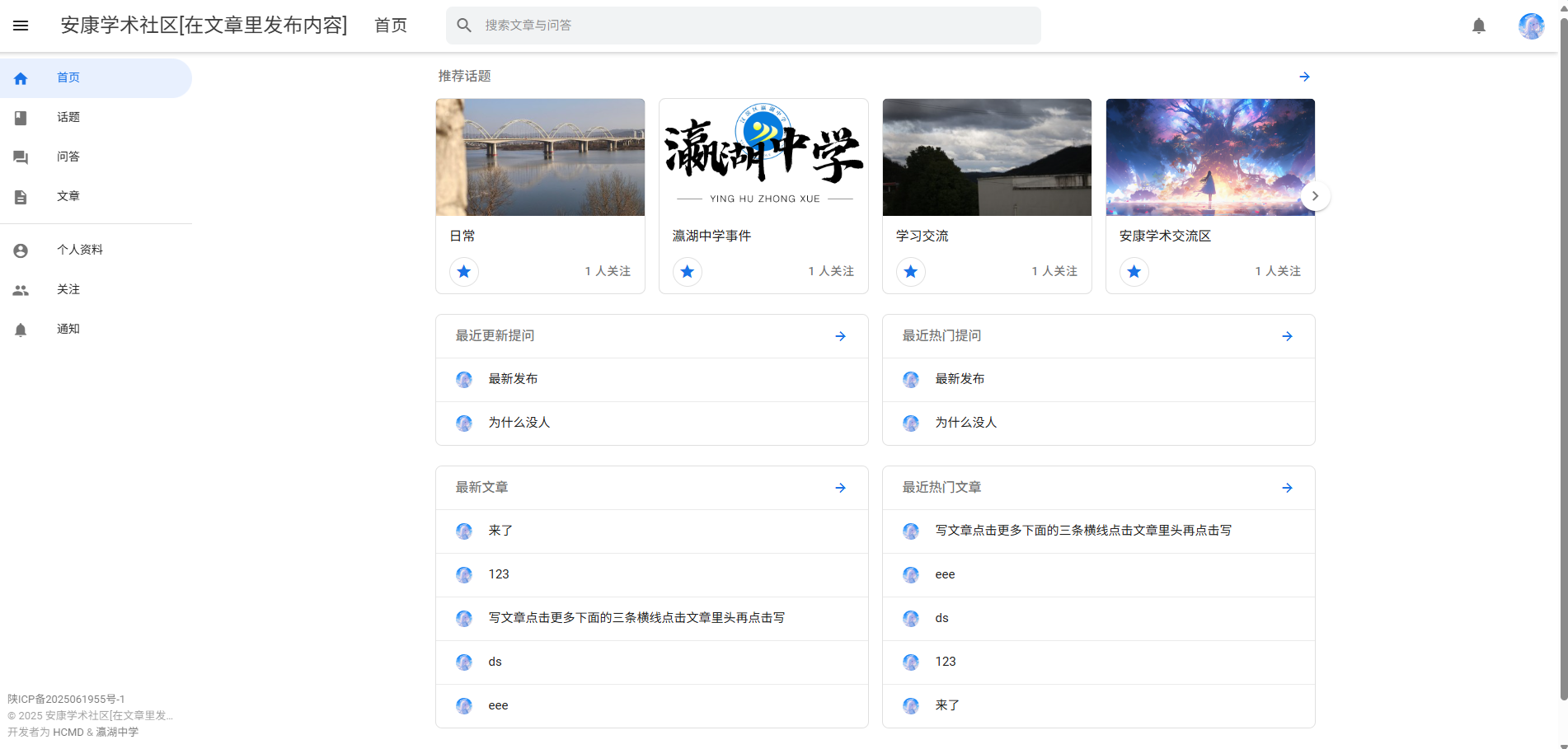This screenshot has height=749, width=1568.
Task: Open article eee in 最新文章
Action: 652,706
